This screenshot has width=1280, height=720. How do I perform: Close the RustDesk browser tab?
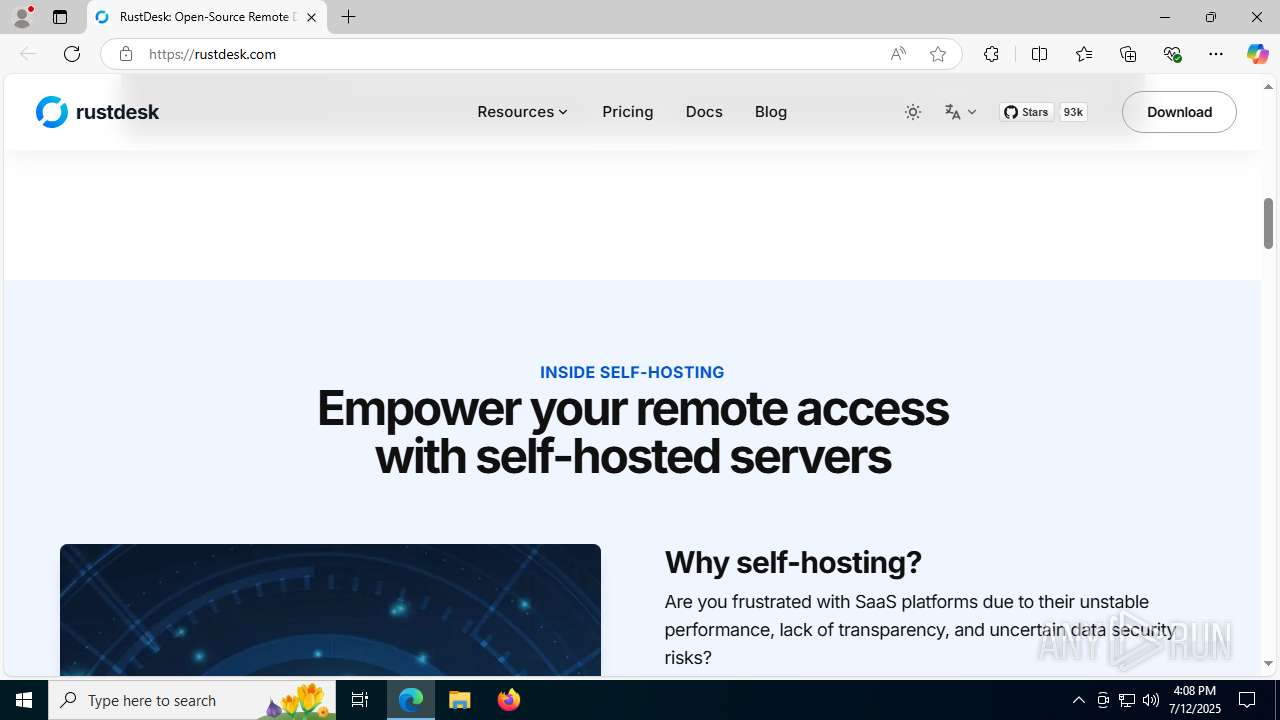pyautogui.click(x=311, y=17)
